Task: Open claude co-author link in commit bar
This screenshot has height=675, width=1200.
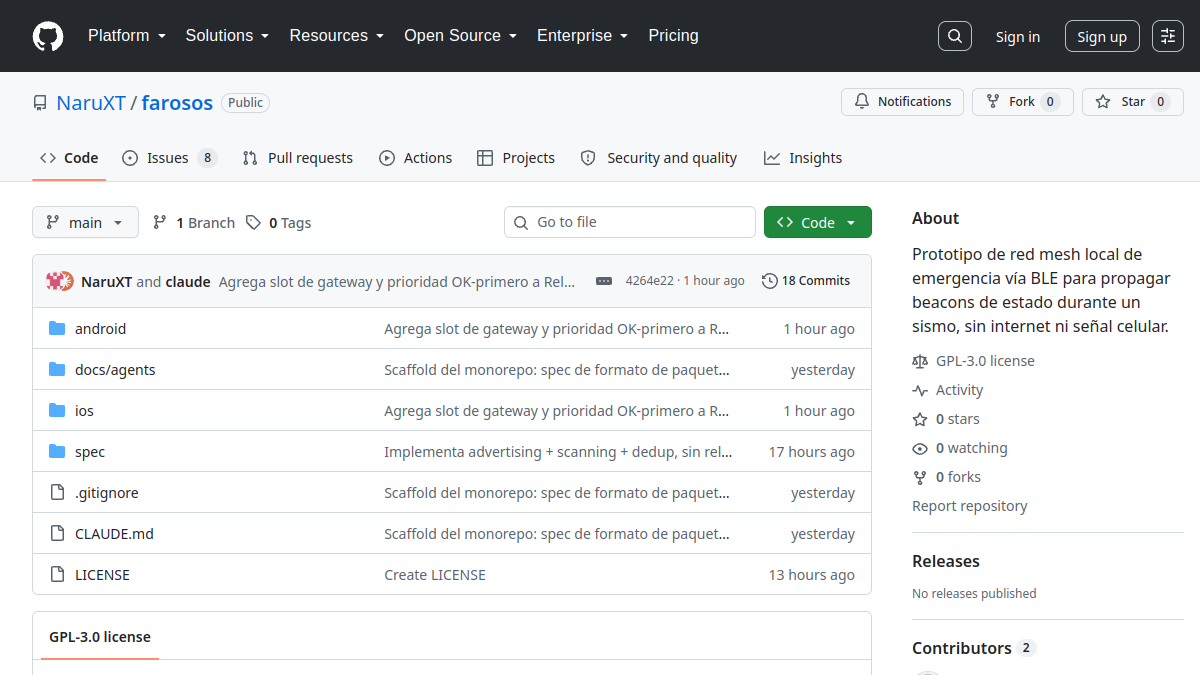Action: coord(188,281)
